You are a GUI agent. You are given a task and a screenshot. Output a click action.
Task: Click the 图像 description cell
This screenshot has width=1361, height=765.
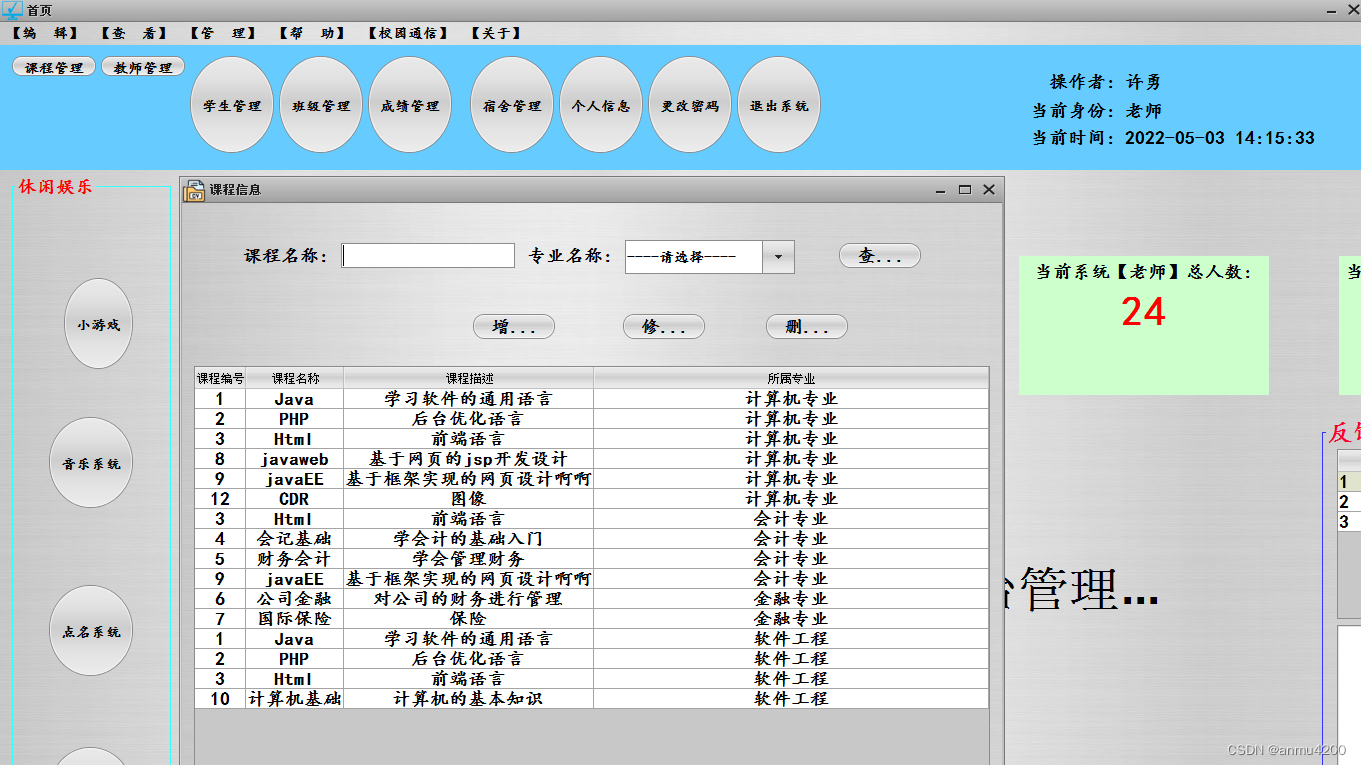(x=468, y=499)
